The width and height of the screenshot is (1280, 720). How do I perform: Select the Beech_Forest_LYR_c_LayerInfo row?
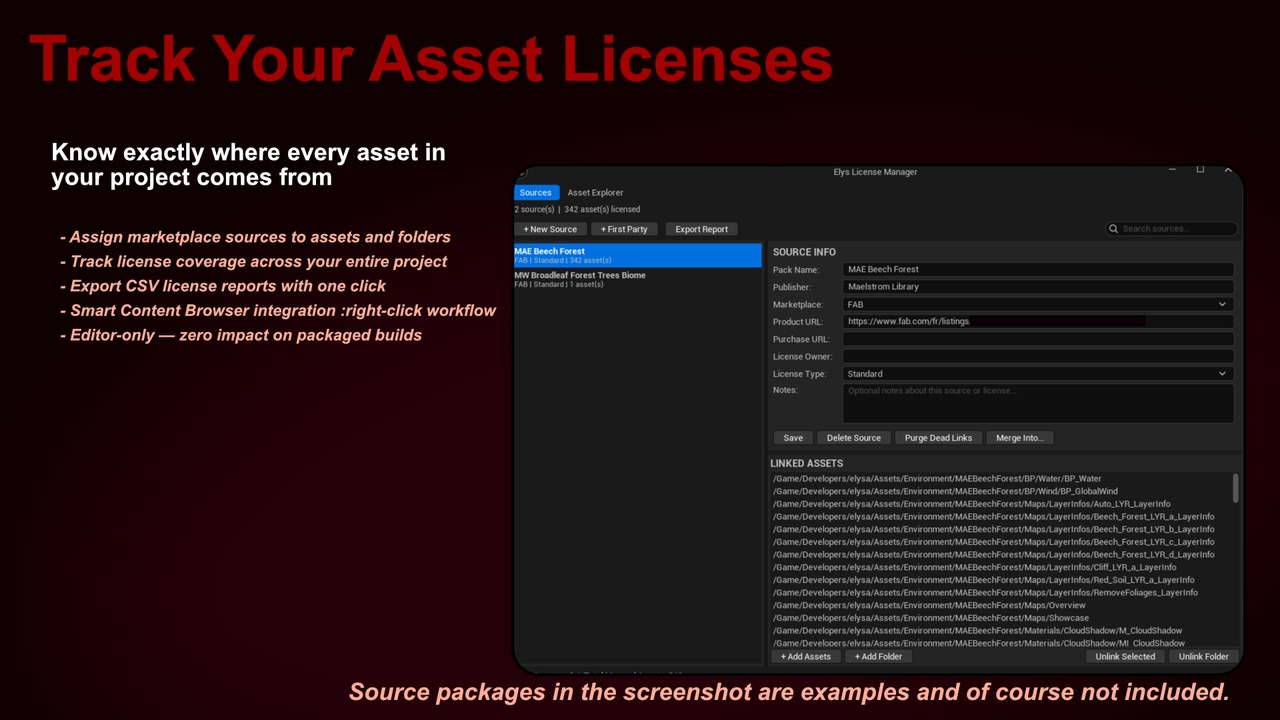(x=1000, y=542)
